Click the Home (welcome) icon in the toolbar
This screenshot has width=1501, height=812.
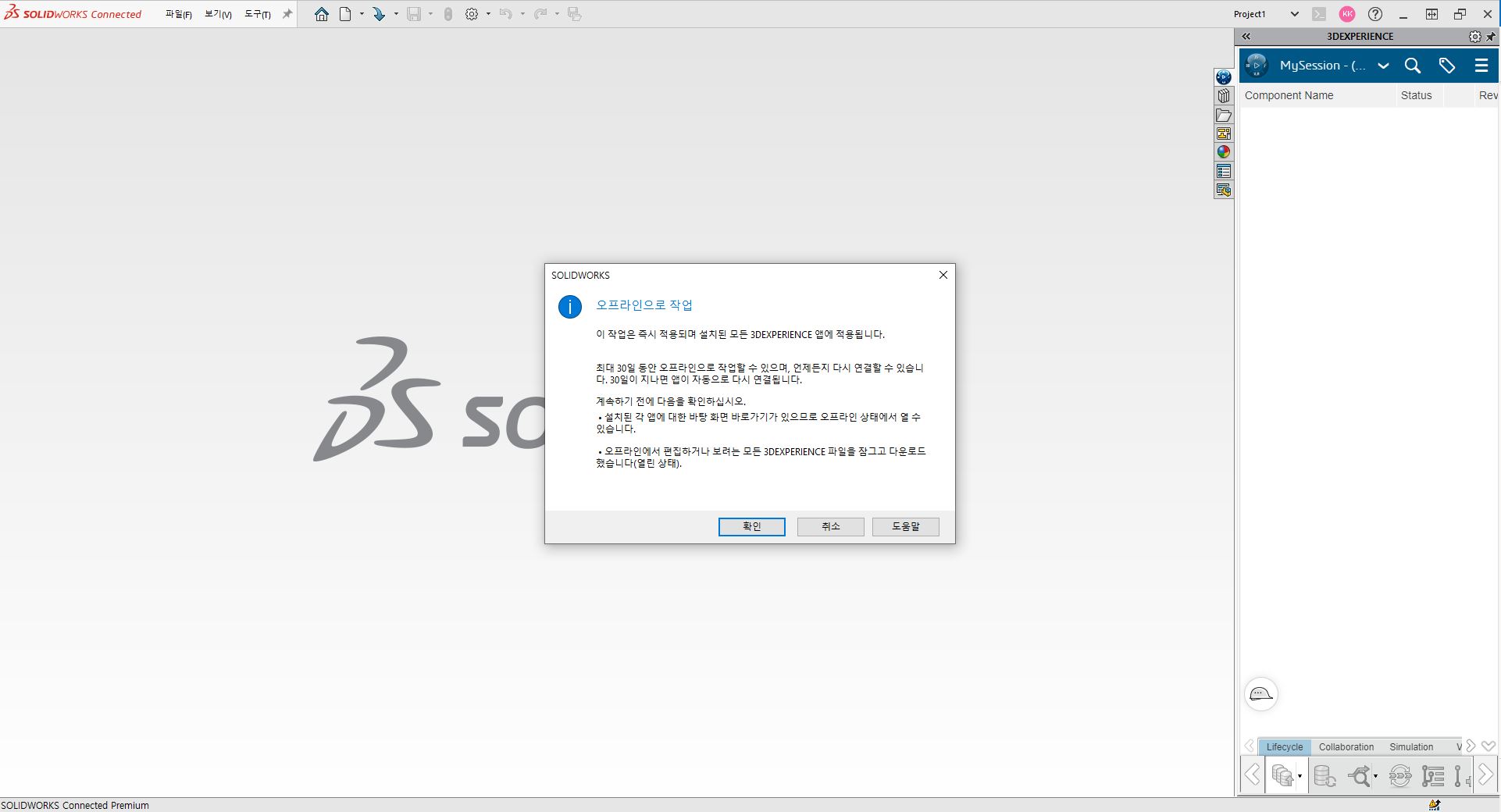click(321, 14)
